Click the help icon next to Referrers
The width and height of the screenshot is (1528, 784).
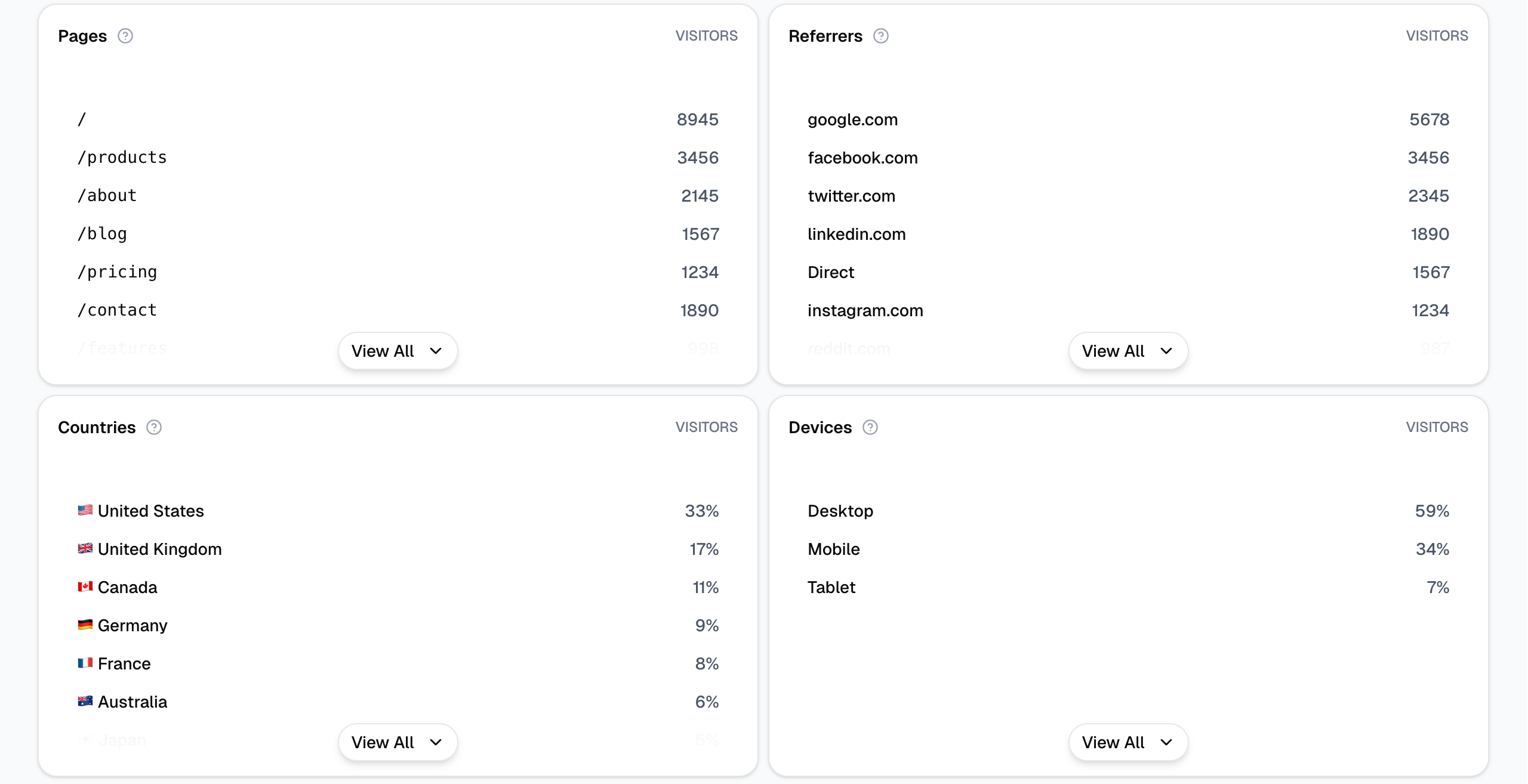(881, 36)
